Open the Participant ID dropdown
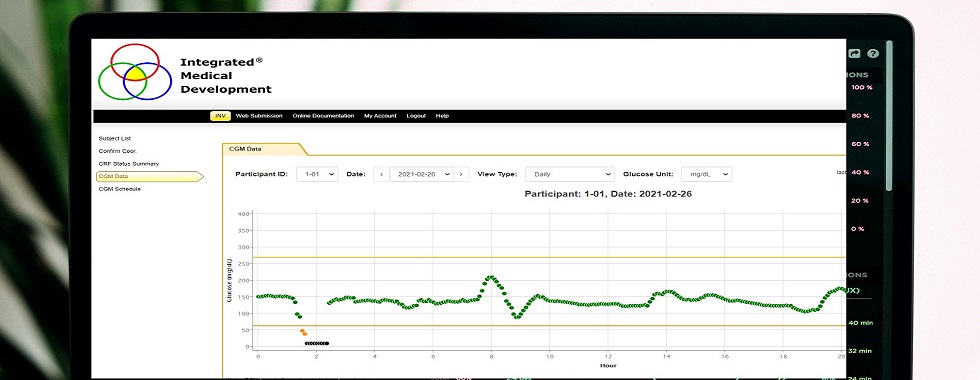 (317, 174)
